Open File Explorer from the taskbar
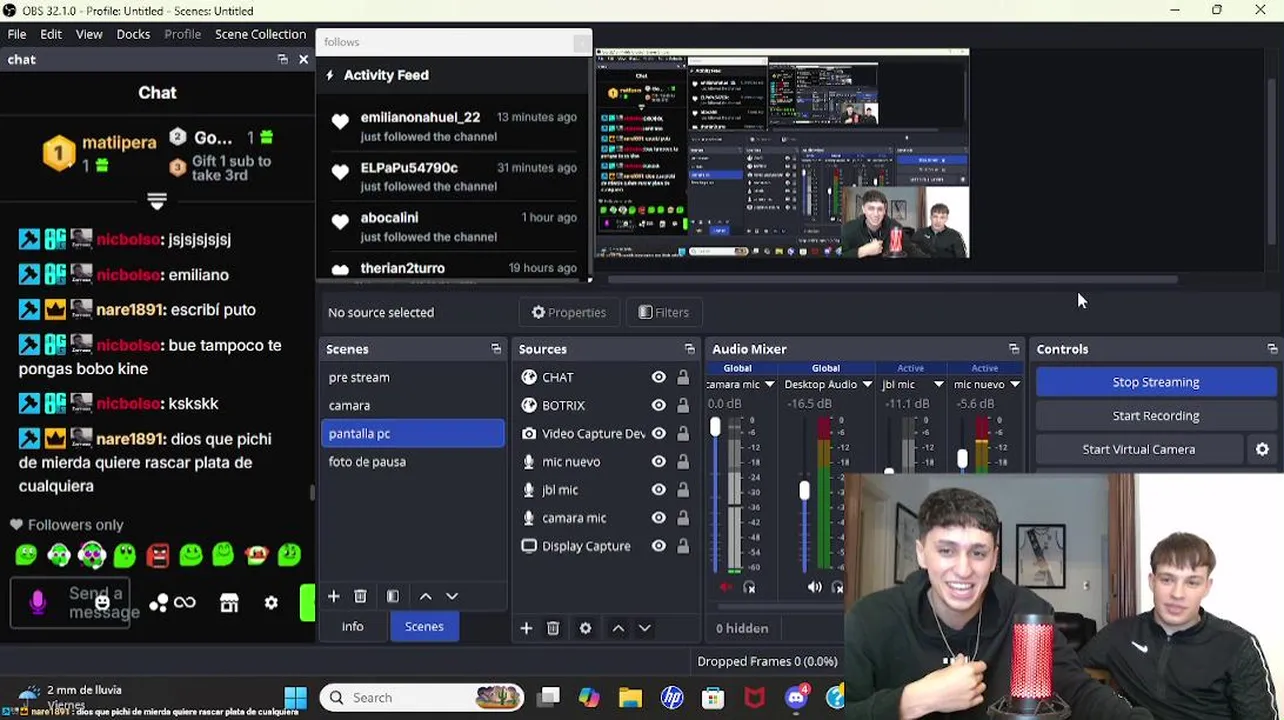Screen dimensions: 1284x720 630,697
